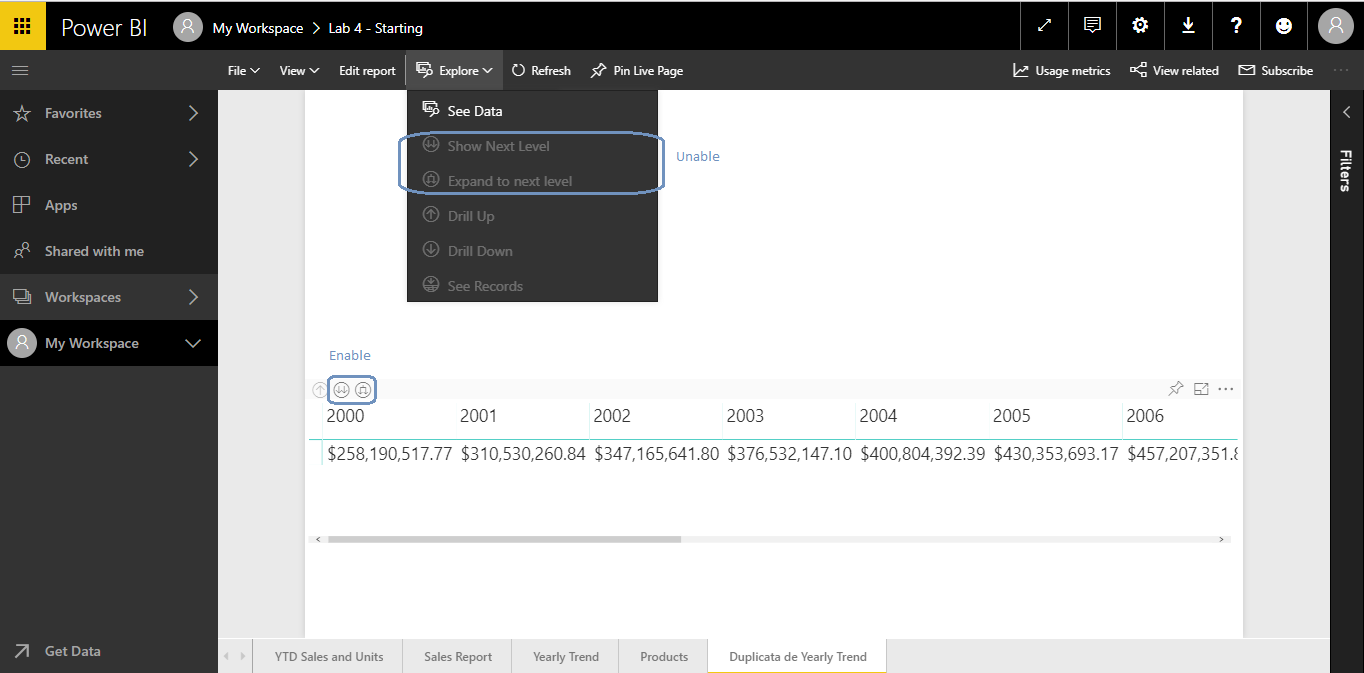Open the visual's more options ellipsis
1364x673 pixels.
(1227, 389)
